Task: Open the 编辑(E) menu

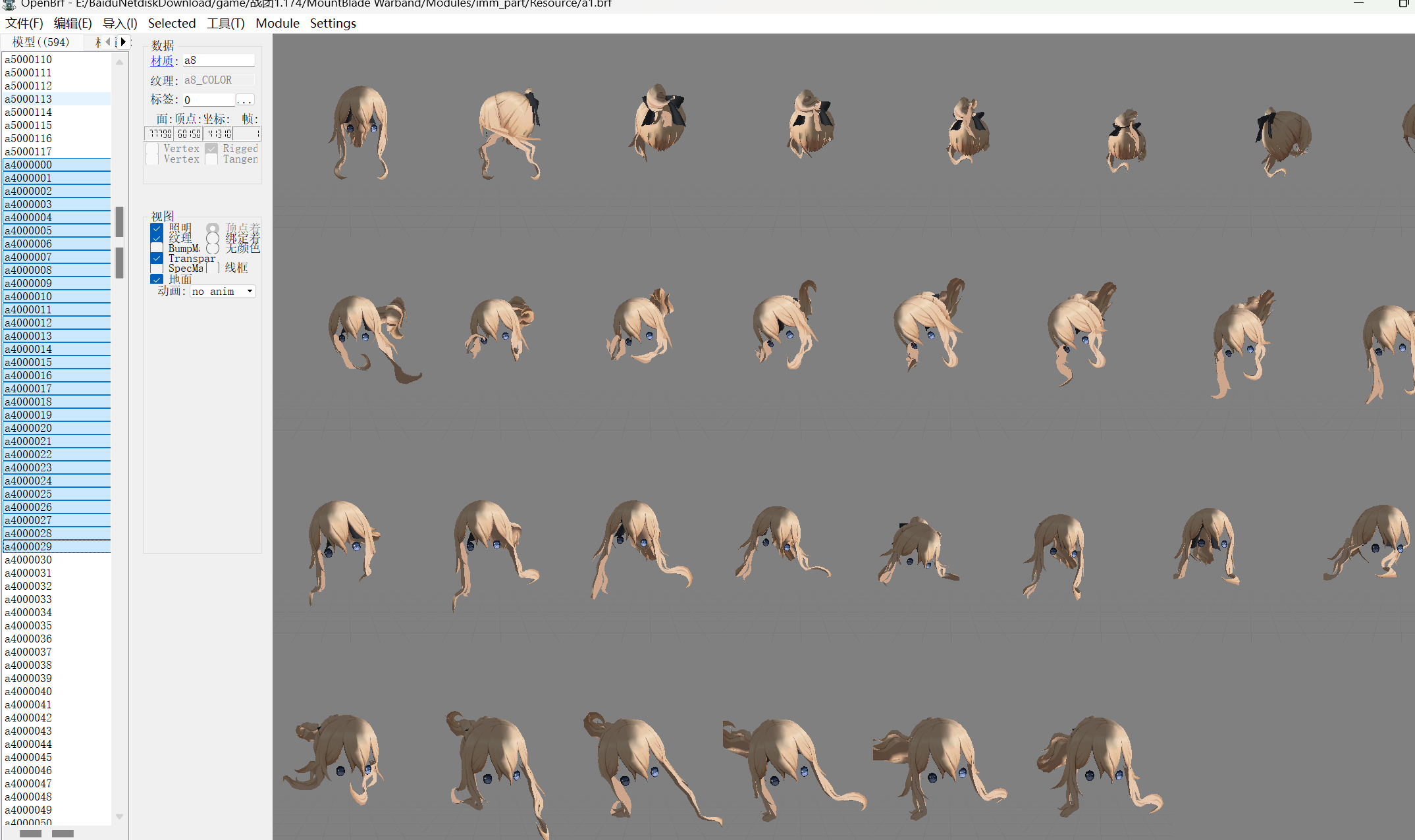Action: [x=72, y=23]
